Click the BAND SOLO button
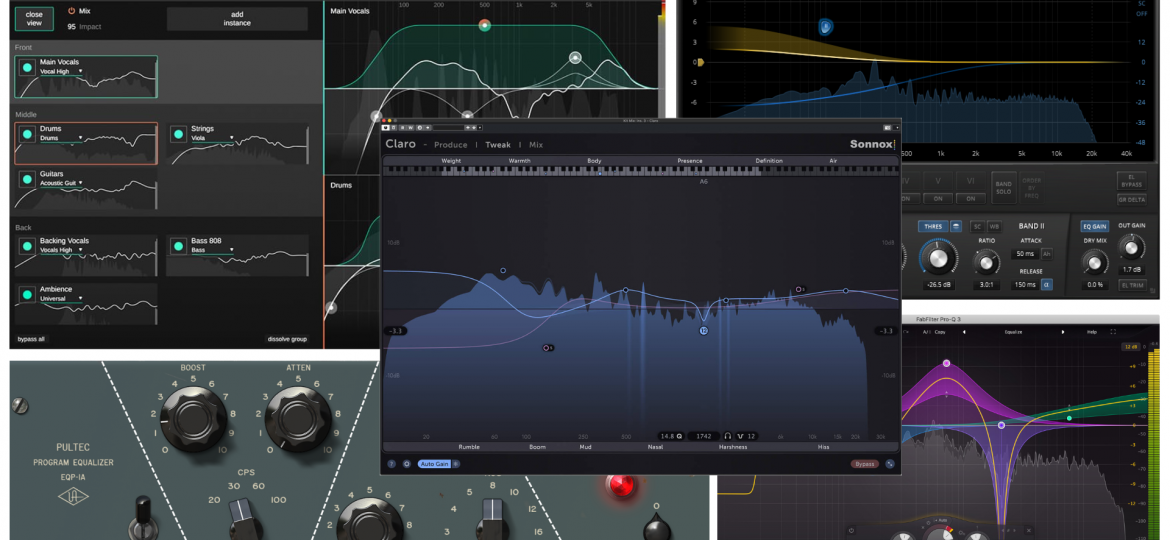Viewport: 1170px width, 540px height. [1004, 187]
